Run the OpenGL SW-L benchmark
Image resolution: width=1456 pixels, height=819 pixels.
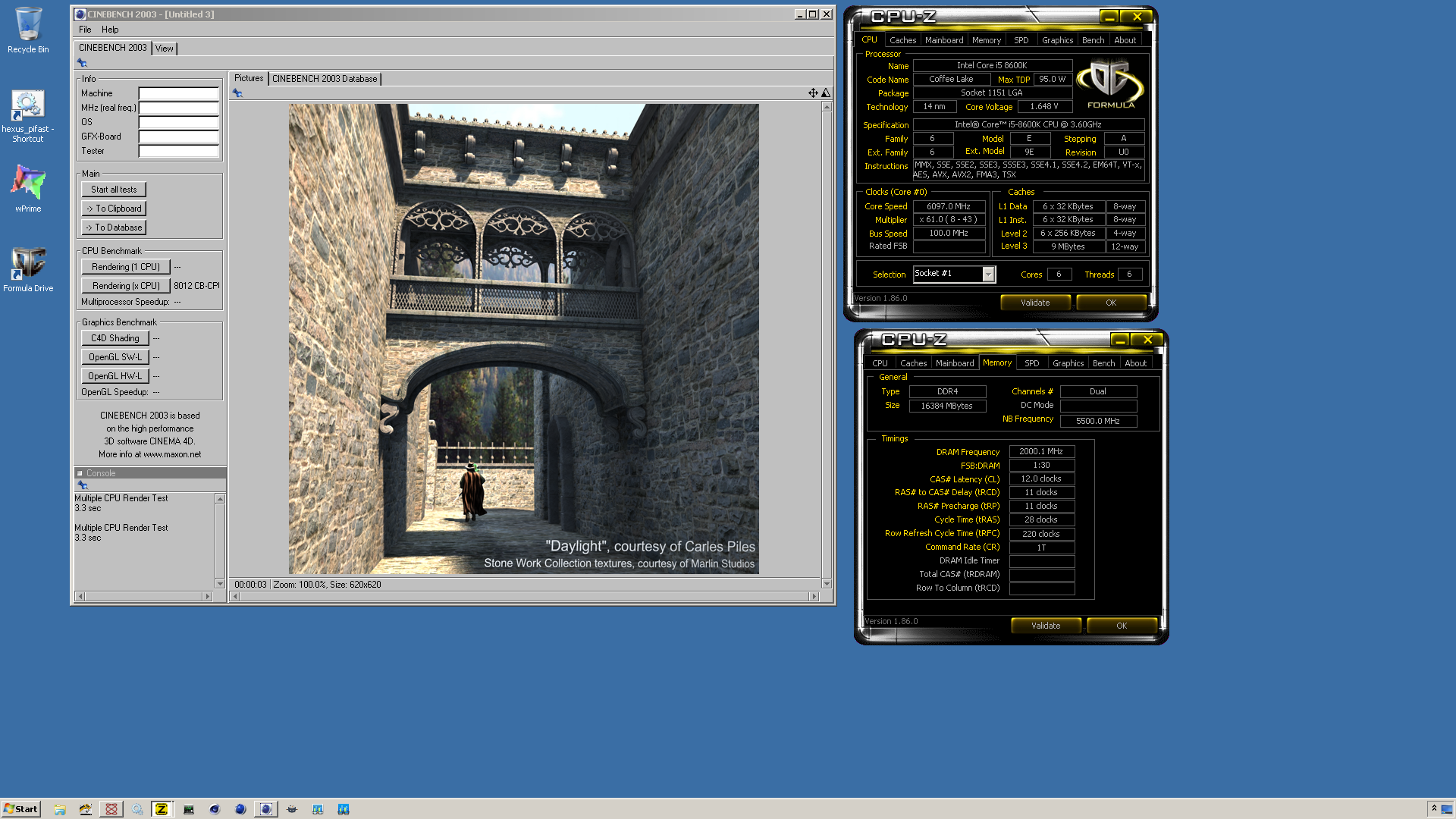click(115, 357)
